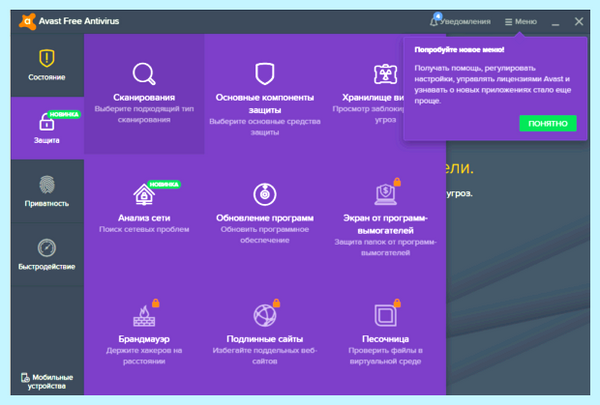Click the НОВИНКА badge on Анализ сети

tap(164, 185)
